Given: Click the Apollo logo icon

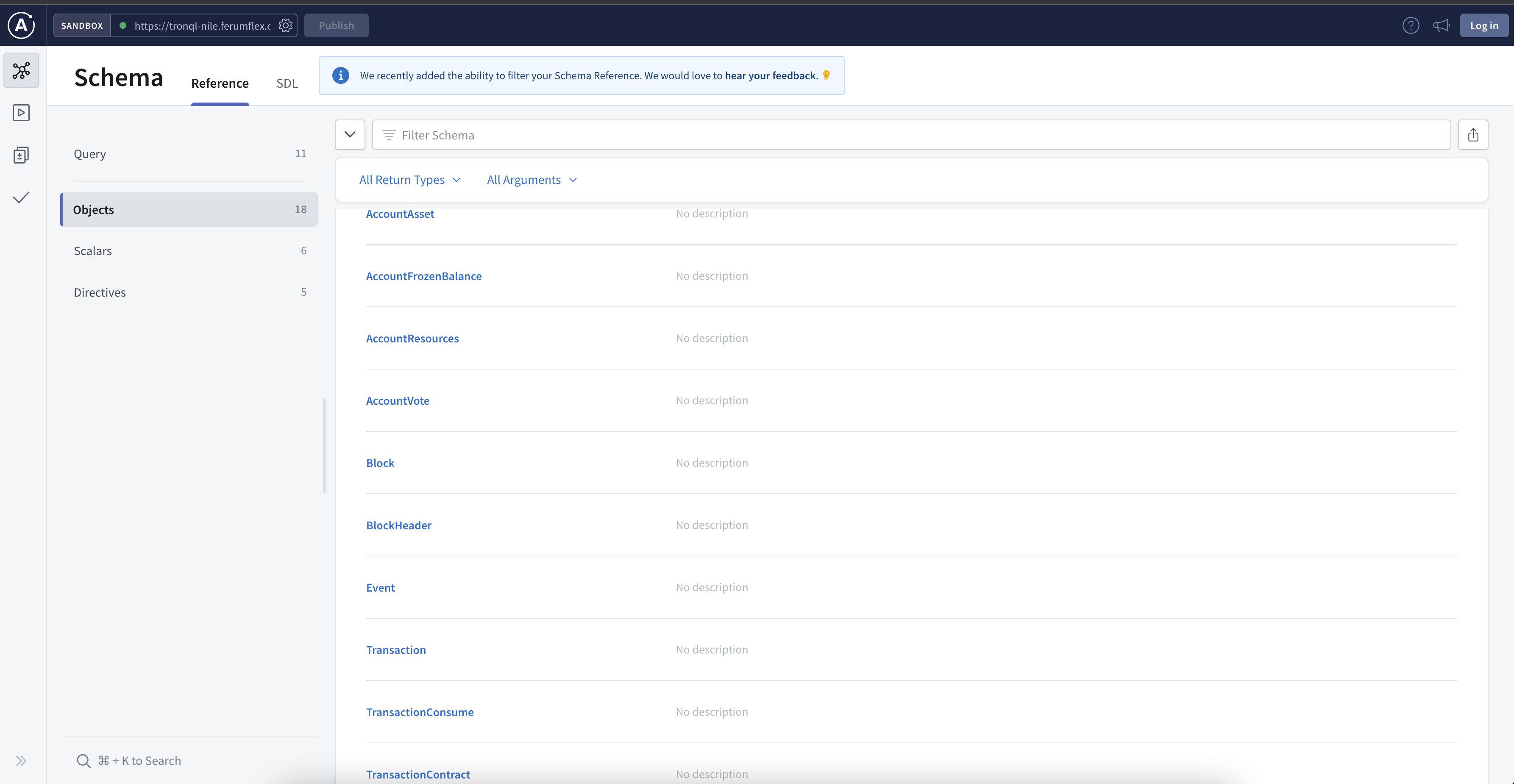Looking at the screenshot, I should tap(21, 25).
